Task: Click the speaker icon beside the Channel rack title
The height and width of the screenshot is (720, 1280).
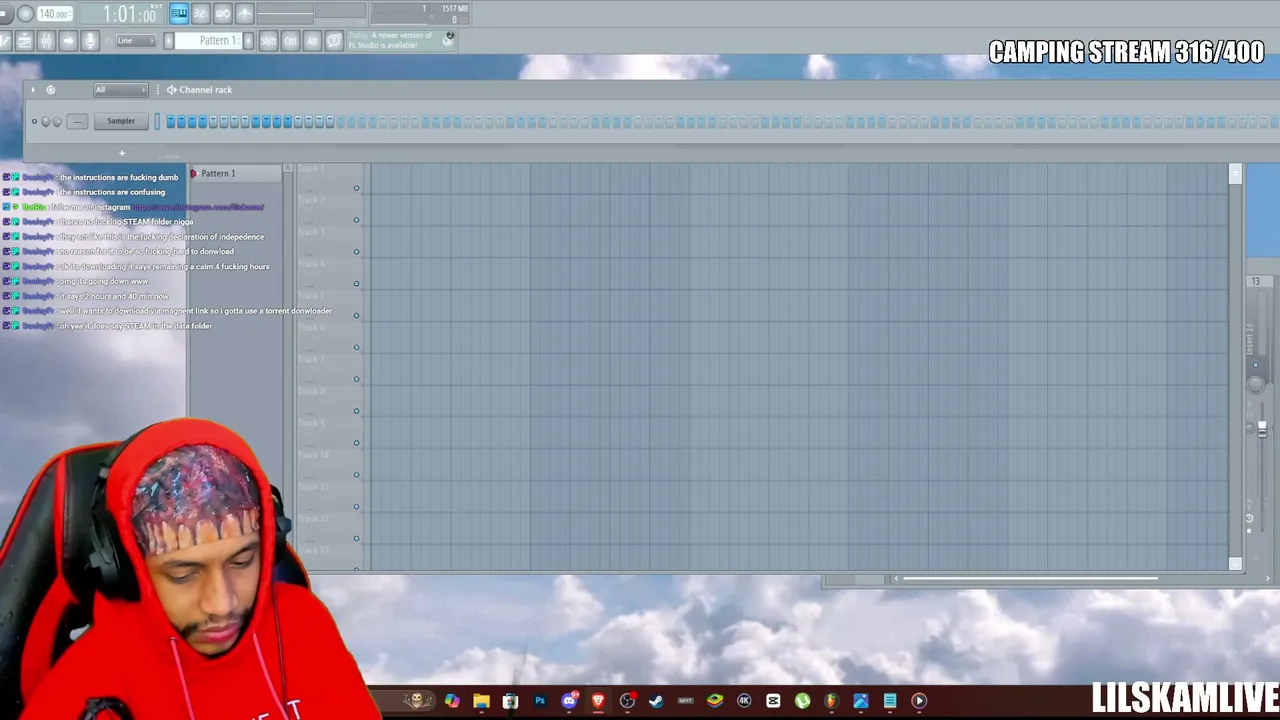Action: [x=171, y=90]
